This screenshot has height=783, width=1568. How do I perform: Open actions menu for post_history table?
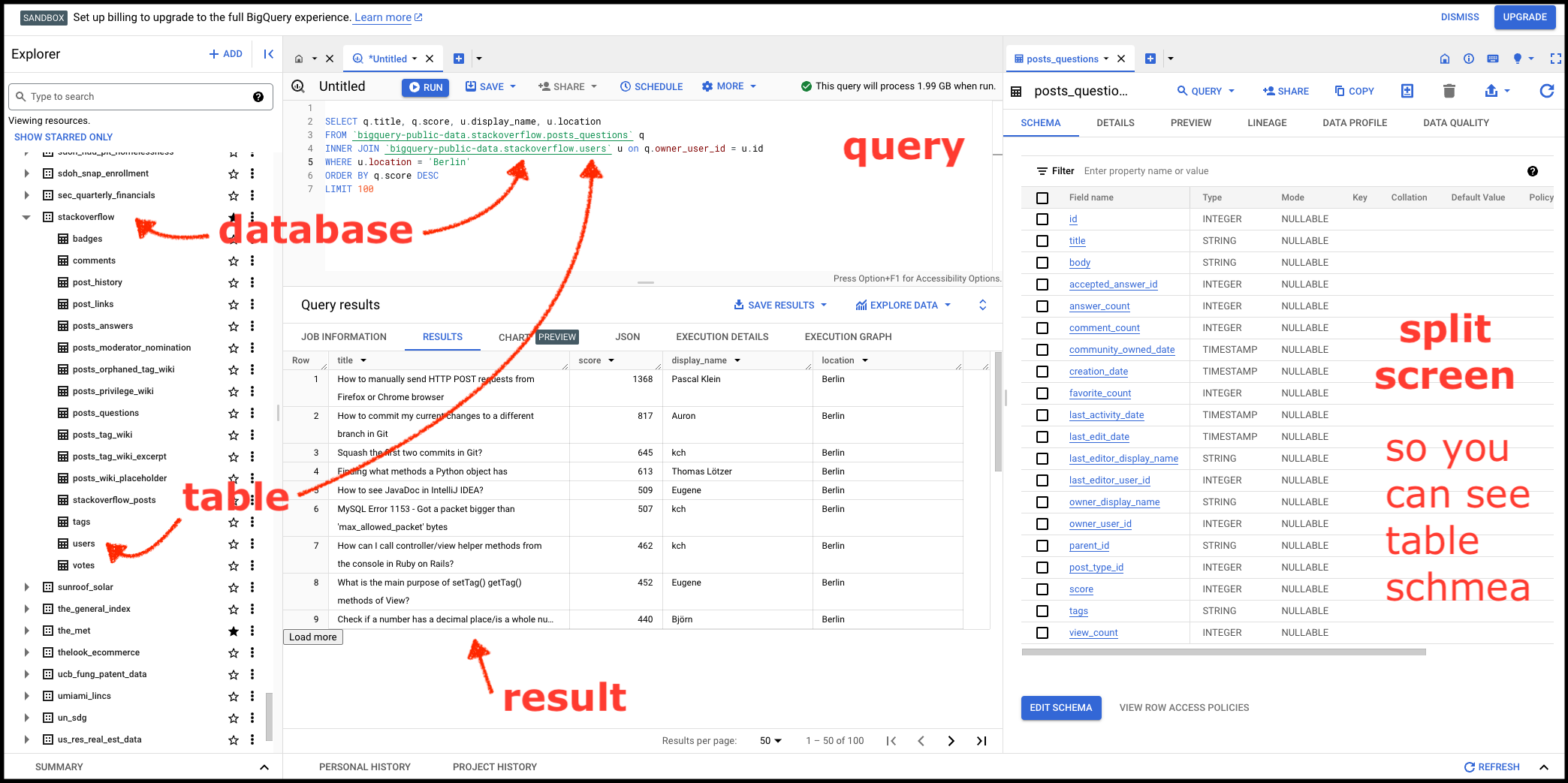pos(252,283)
